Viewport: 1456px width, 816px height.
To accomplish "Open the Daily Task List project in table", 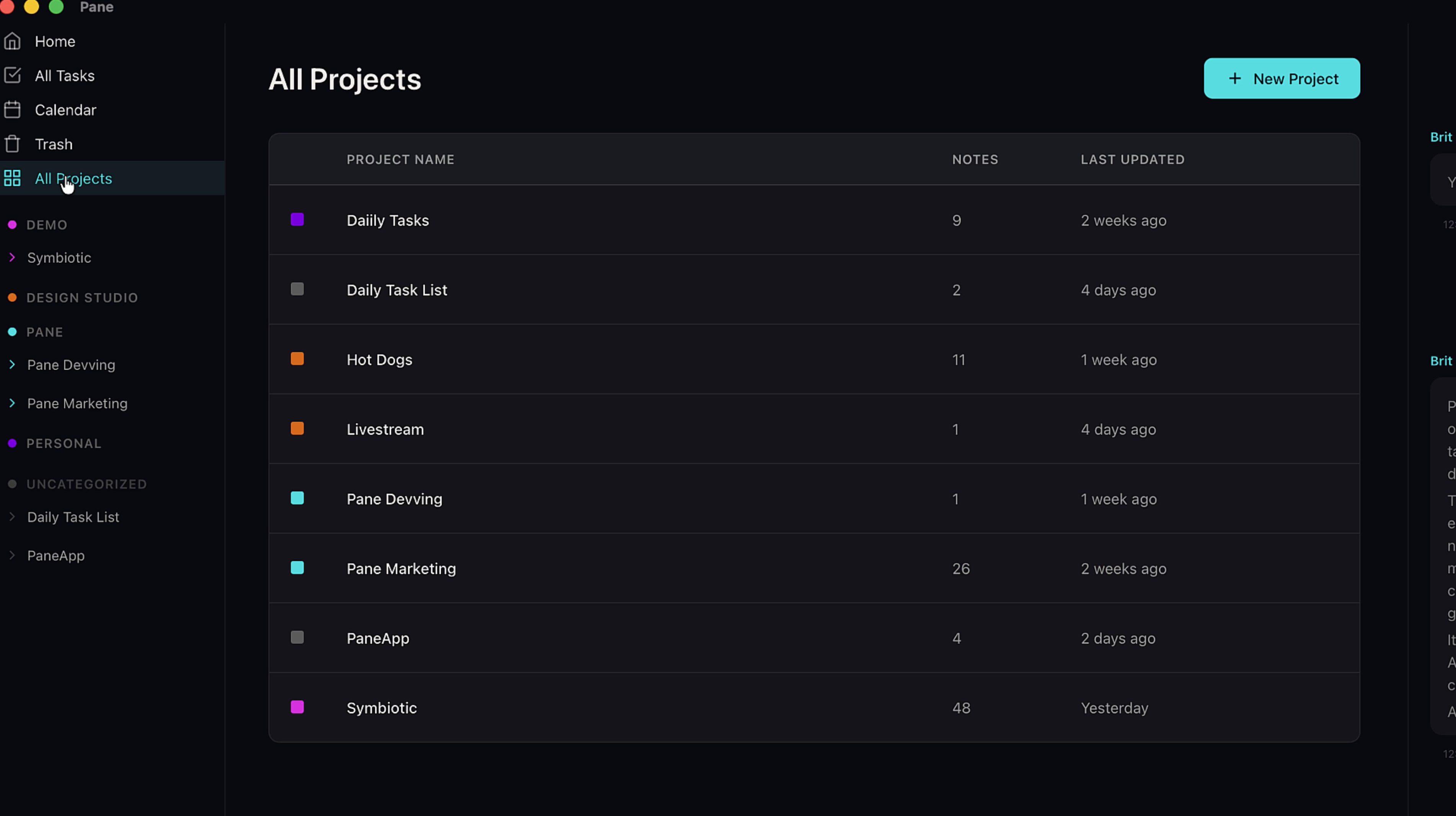I will tap(815, 290).
